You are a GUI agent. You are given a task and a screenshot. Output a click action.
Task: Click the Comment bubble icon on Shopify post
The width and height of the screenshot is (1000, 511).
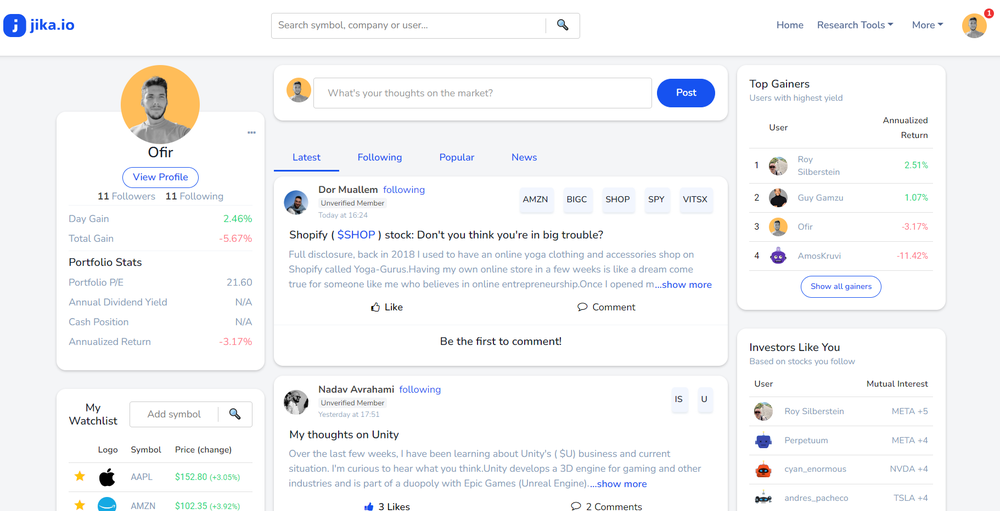(582, 307)
